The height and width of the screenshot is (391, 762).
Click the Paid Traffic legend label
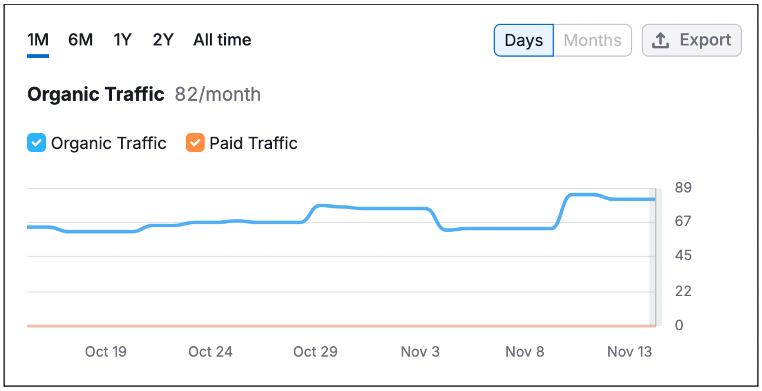point(253,143)
